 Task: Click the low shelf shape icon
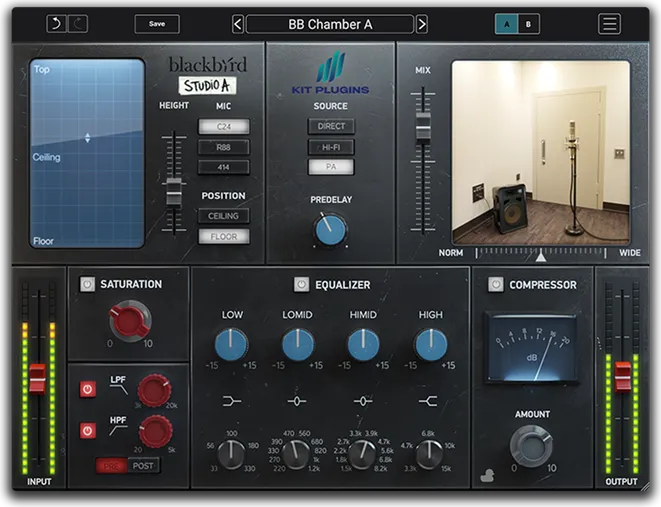pyautogui.click(x=232, y=401)
